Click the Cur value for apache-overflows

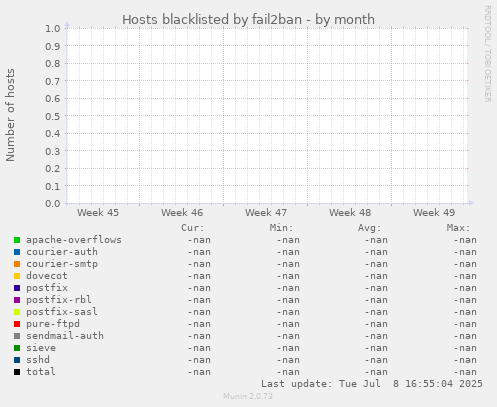[x=199, y=240]
